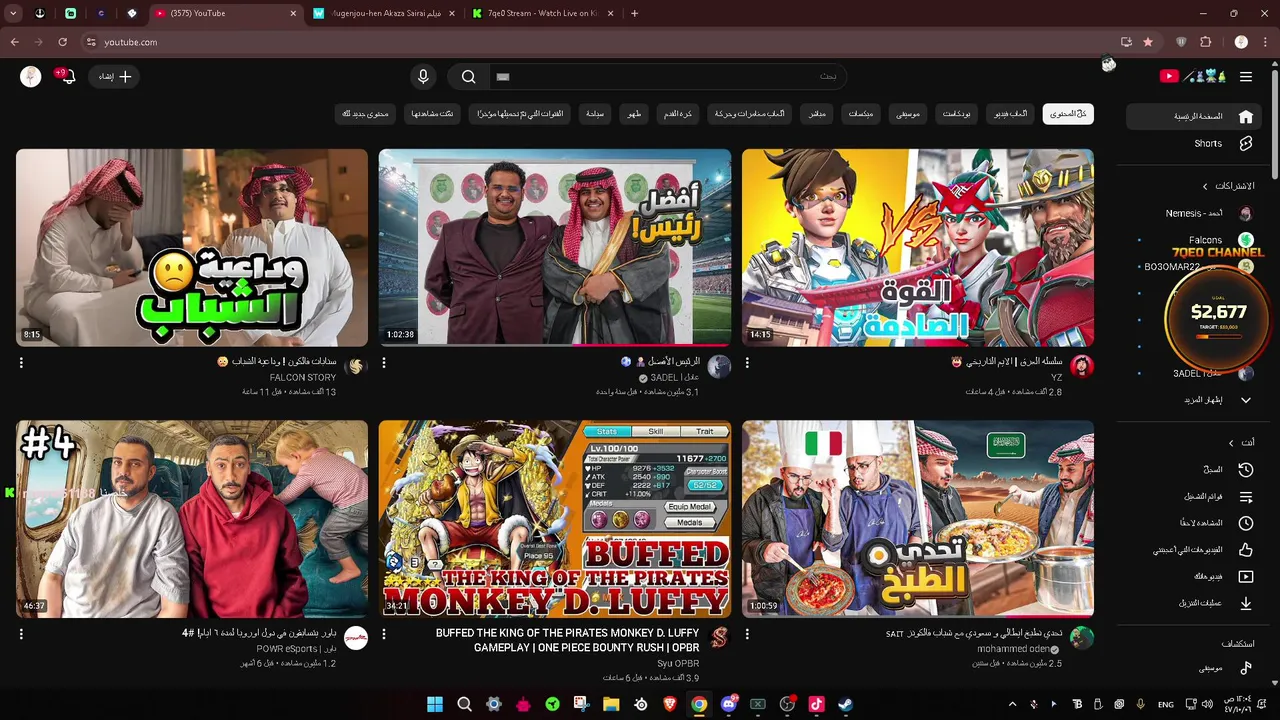Expand the Subscriptions (الاشتراكات) heading chevron
This screenshot has height=720, width=1280.
click(1205, 186)
